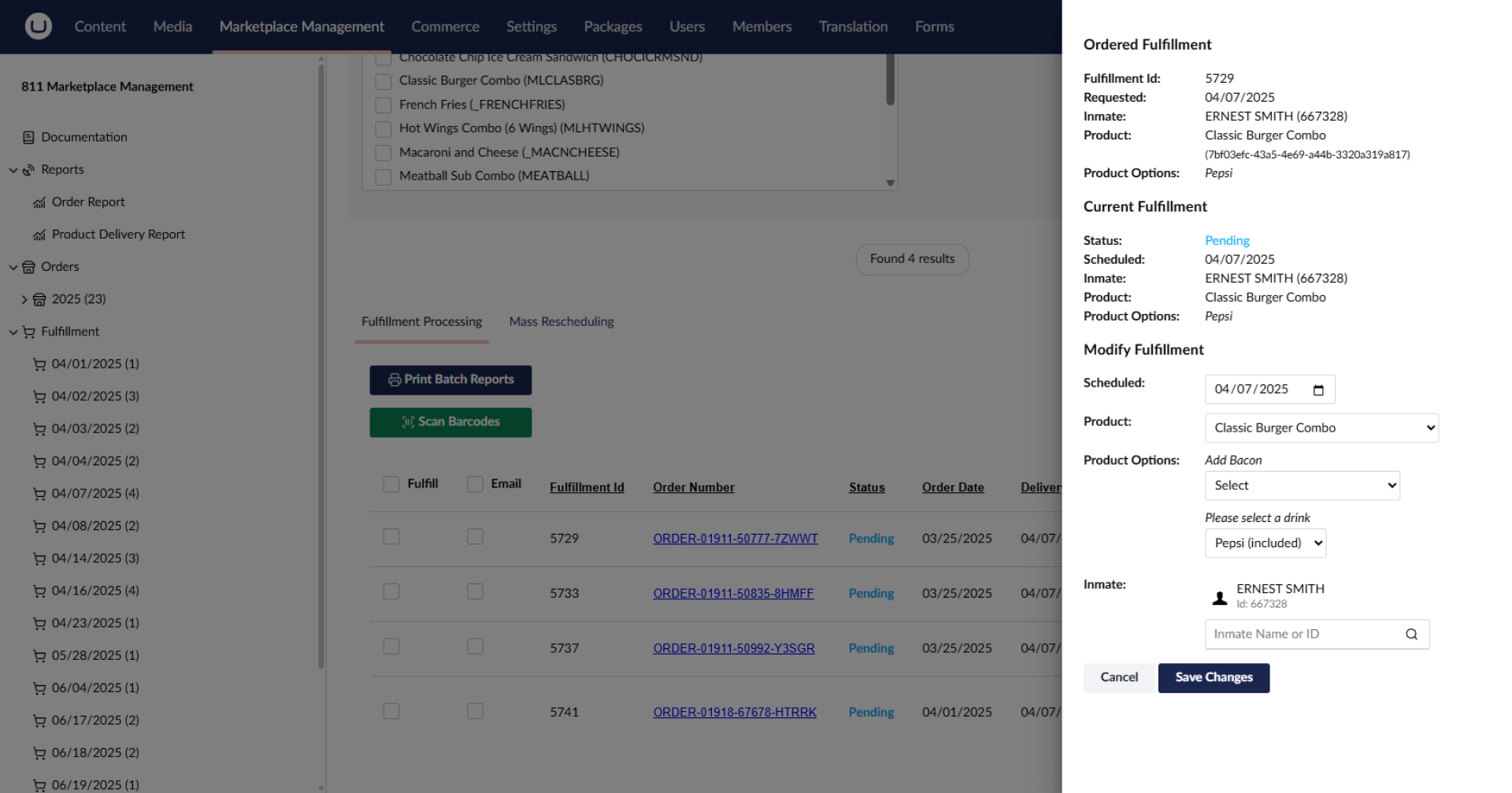This screenshot has width=1512, height=793.
Task: Check the French Fries product checkbox
Action: click(x=384, y=105)
